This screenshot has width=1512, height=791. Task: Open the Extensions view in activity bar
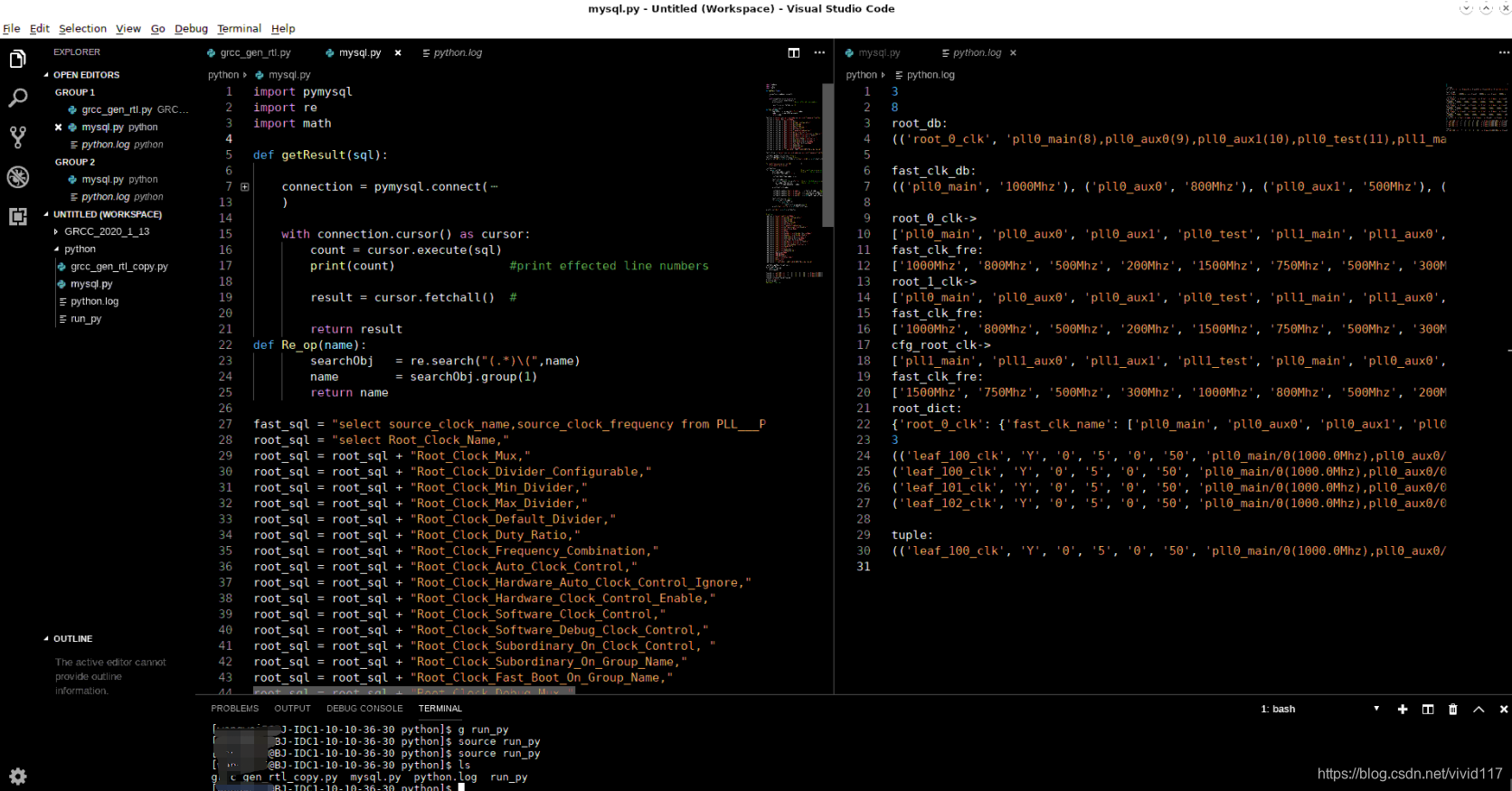(17, 216)
